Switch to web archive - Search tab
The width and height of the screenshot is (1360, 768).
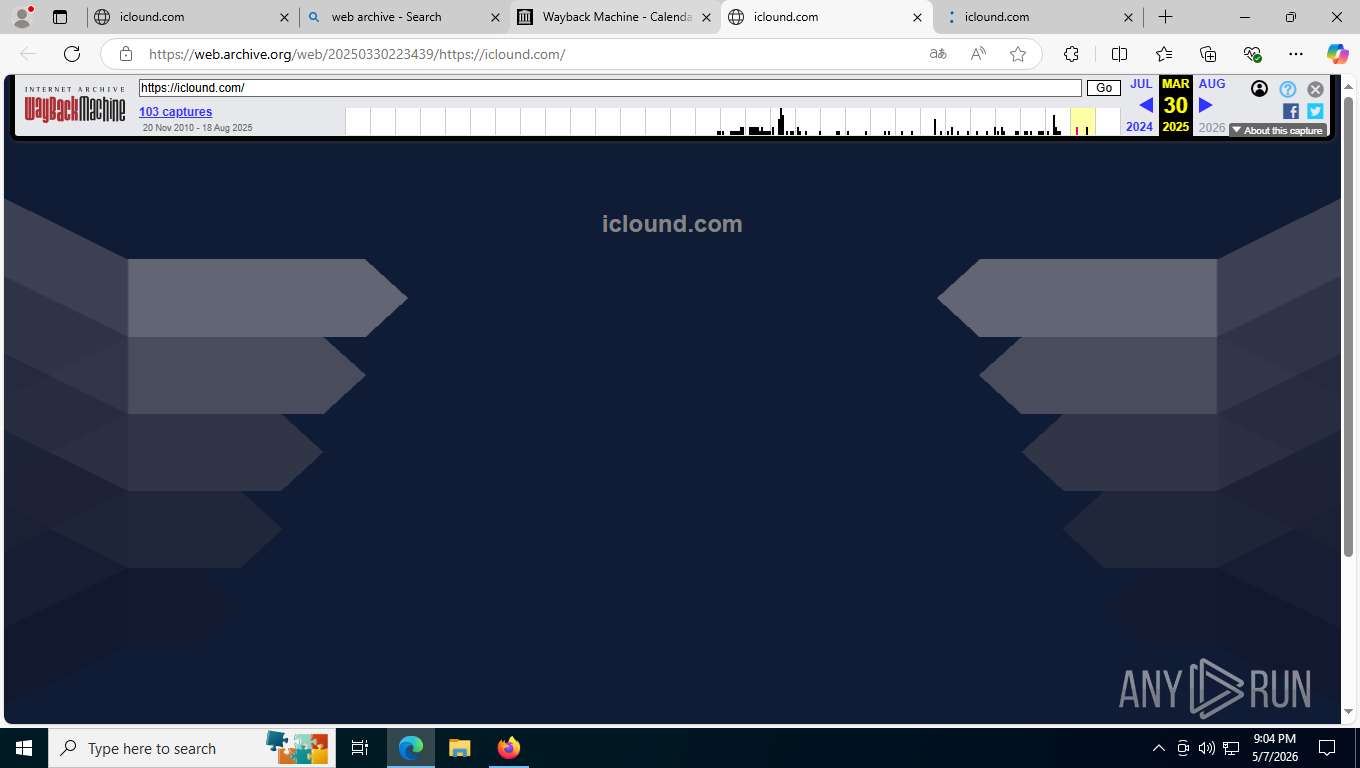403,17
